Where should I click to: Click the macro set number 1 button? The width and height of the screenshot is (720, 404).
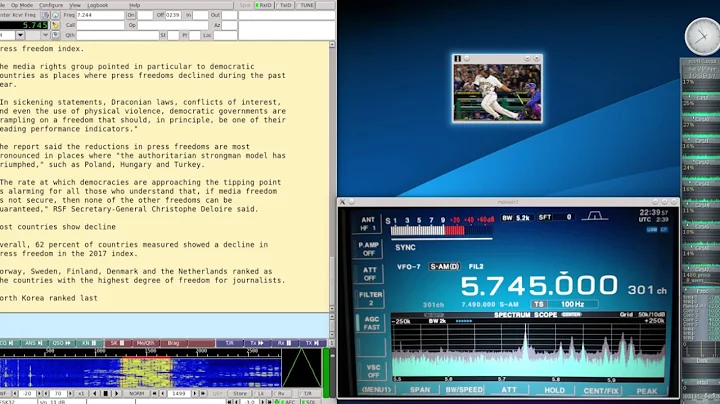(332, 343)
